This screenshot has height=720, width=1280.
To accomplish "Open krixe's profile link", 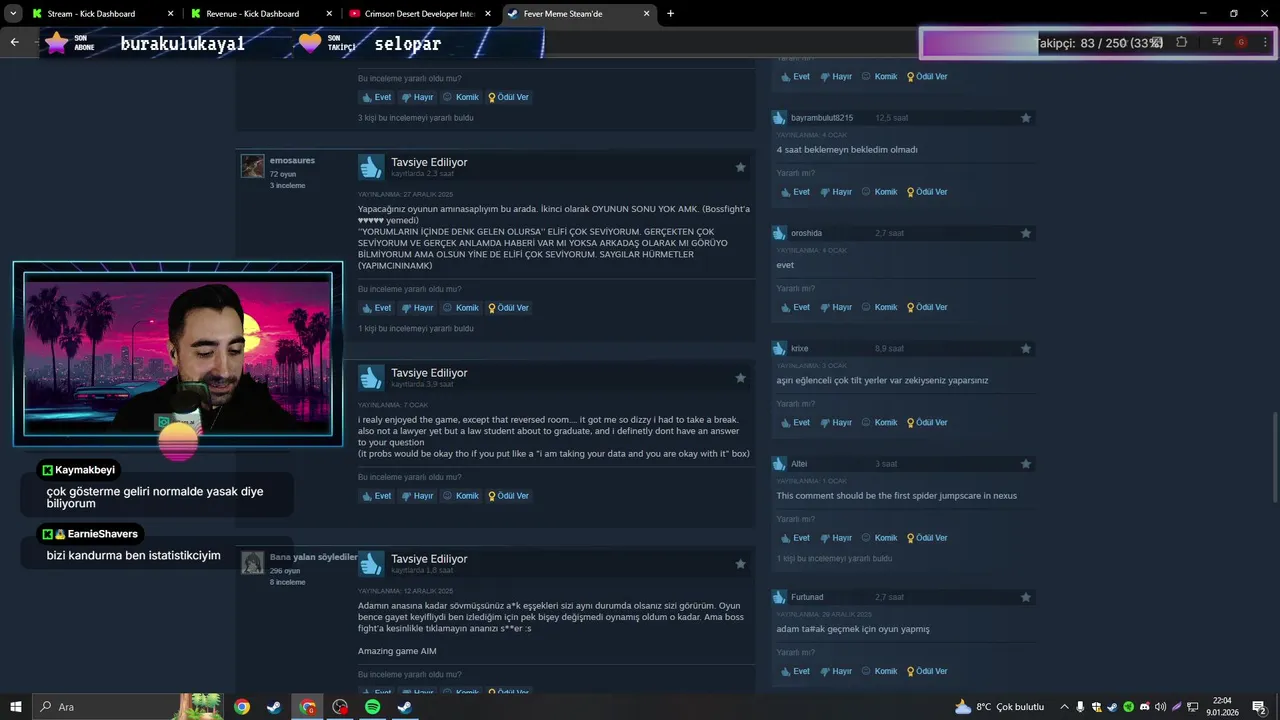I will click(x=800, y=348).
